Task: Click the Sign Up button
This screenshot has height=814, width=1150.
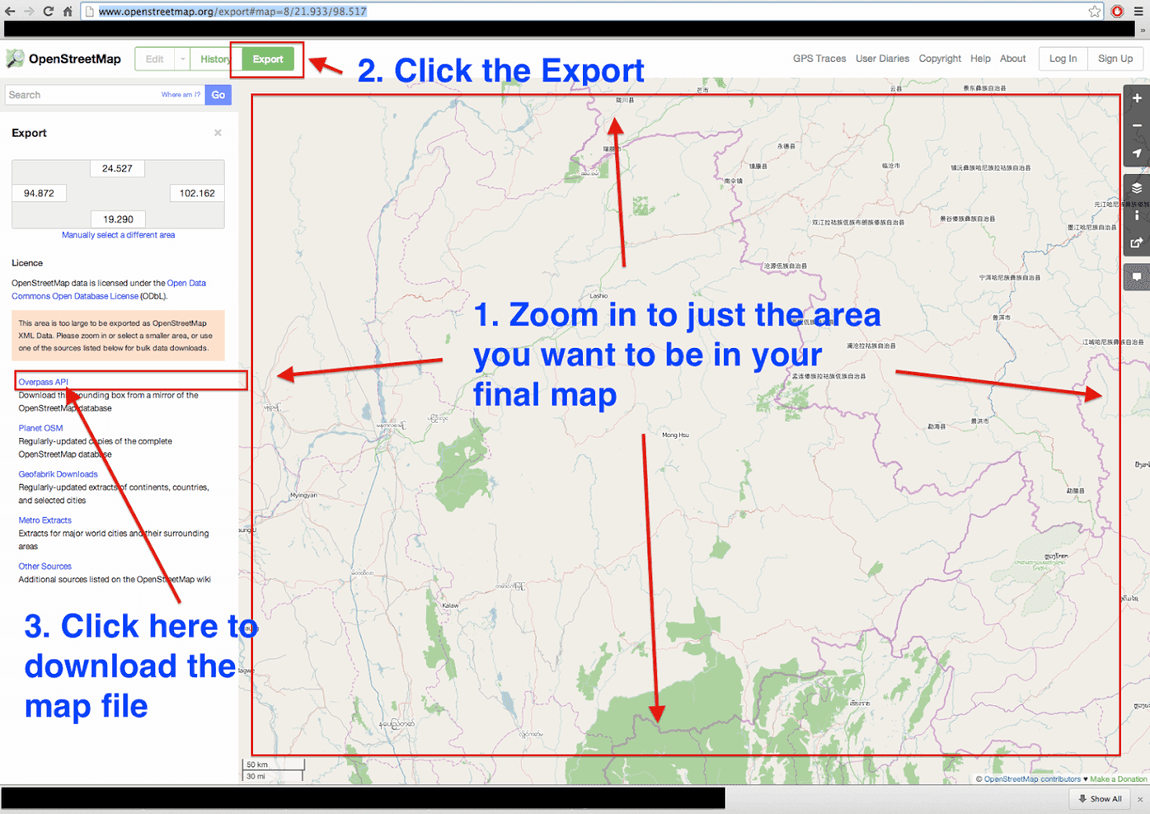Action: 1115,59
